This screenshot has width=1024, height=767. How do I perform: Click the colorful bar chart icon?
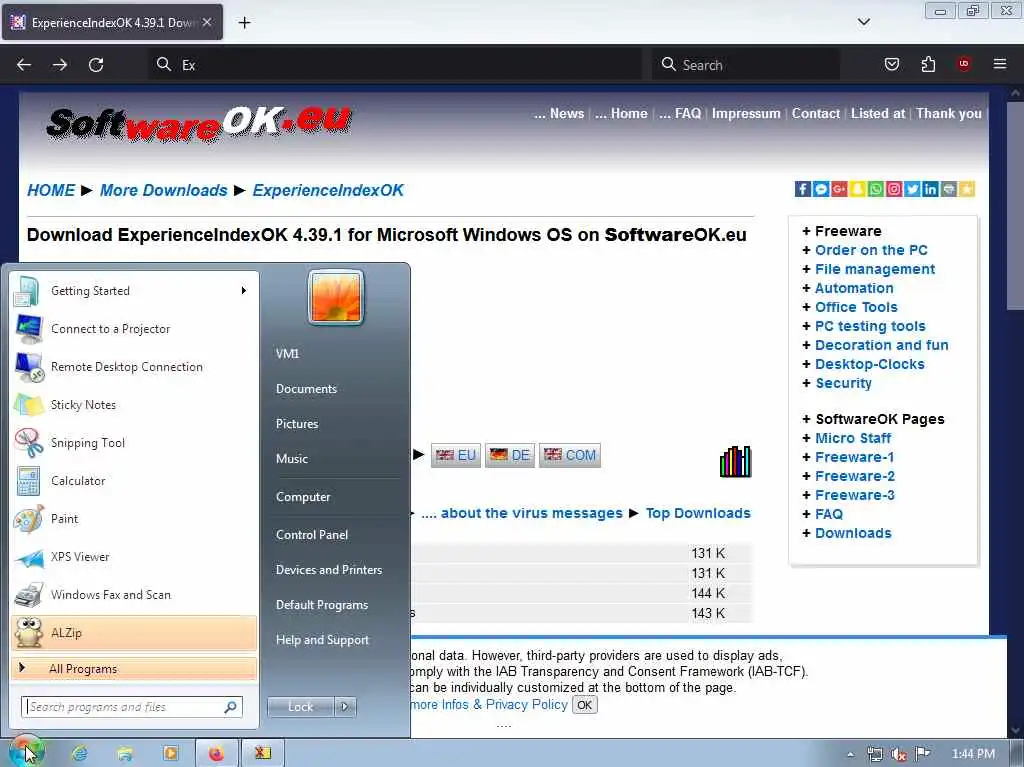click(735, 461)
